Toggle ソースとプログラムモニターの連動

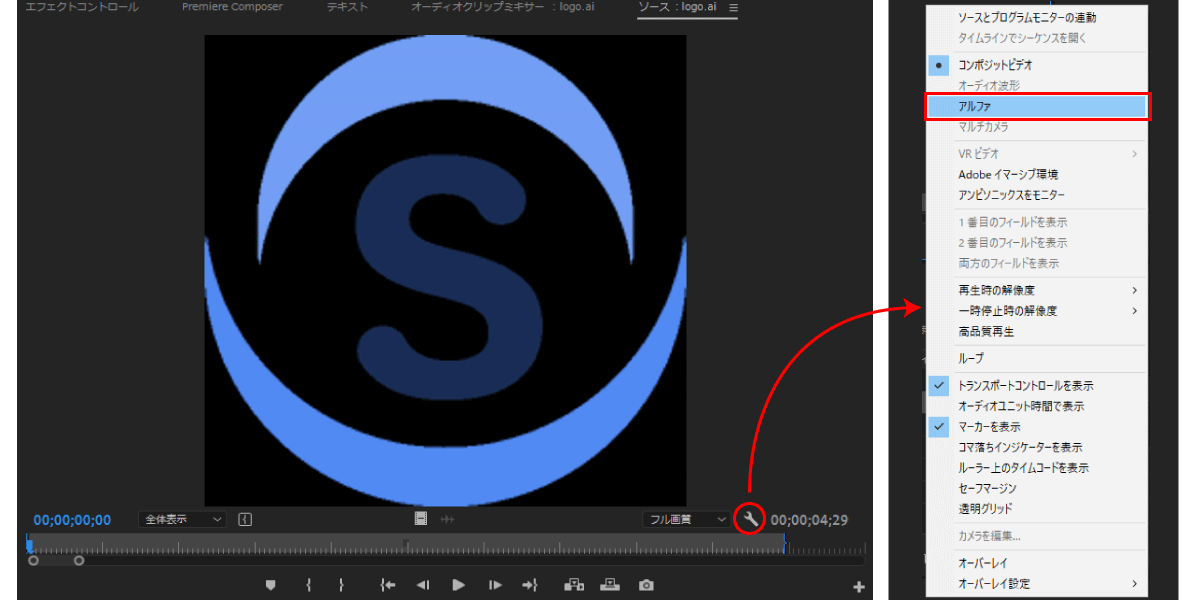1038,17
